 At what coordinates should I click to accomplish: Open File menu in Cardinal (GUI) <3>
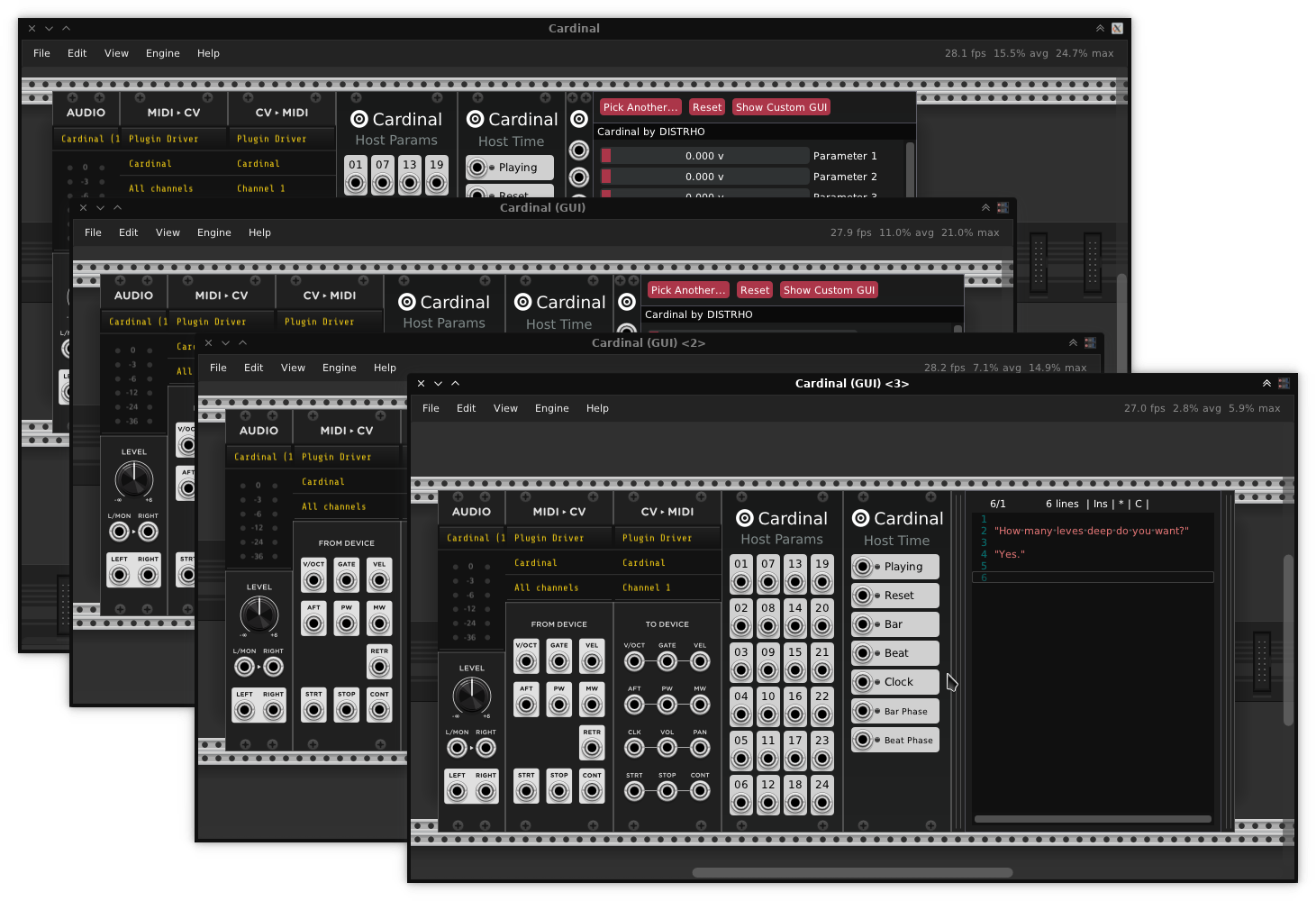click(x=431, y=408)
